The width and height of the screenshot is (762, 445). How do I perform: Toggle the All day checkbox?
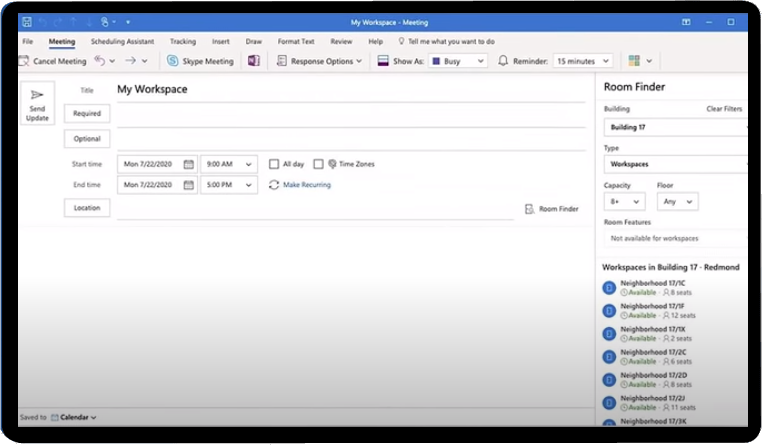tap(274, 164)
